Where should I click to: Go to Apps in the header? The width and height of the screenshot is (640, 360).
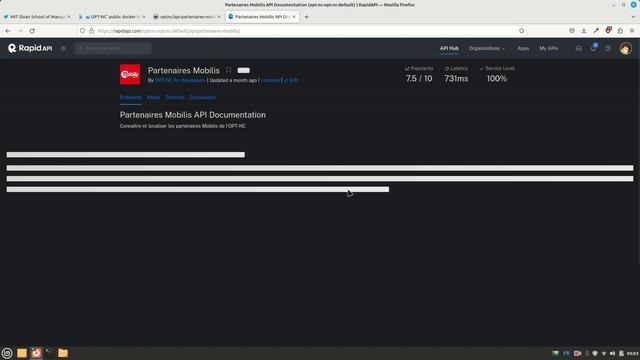tap(523, 49)
